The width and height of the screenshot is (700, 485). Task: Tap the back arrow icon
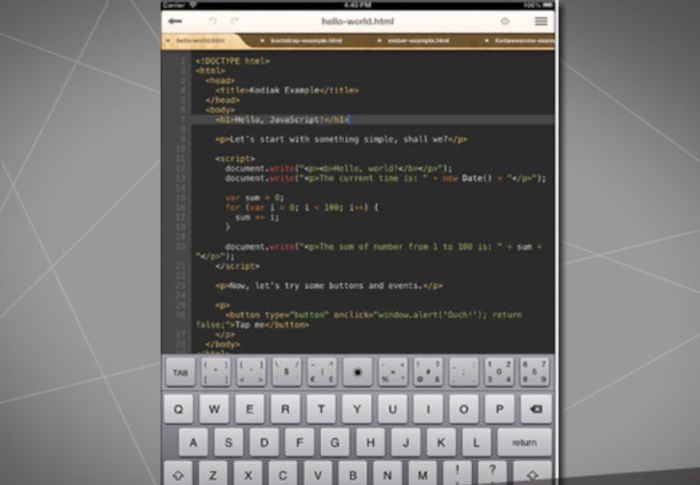[x=175, y=21]
